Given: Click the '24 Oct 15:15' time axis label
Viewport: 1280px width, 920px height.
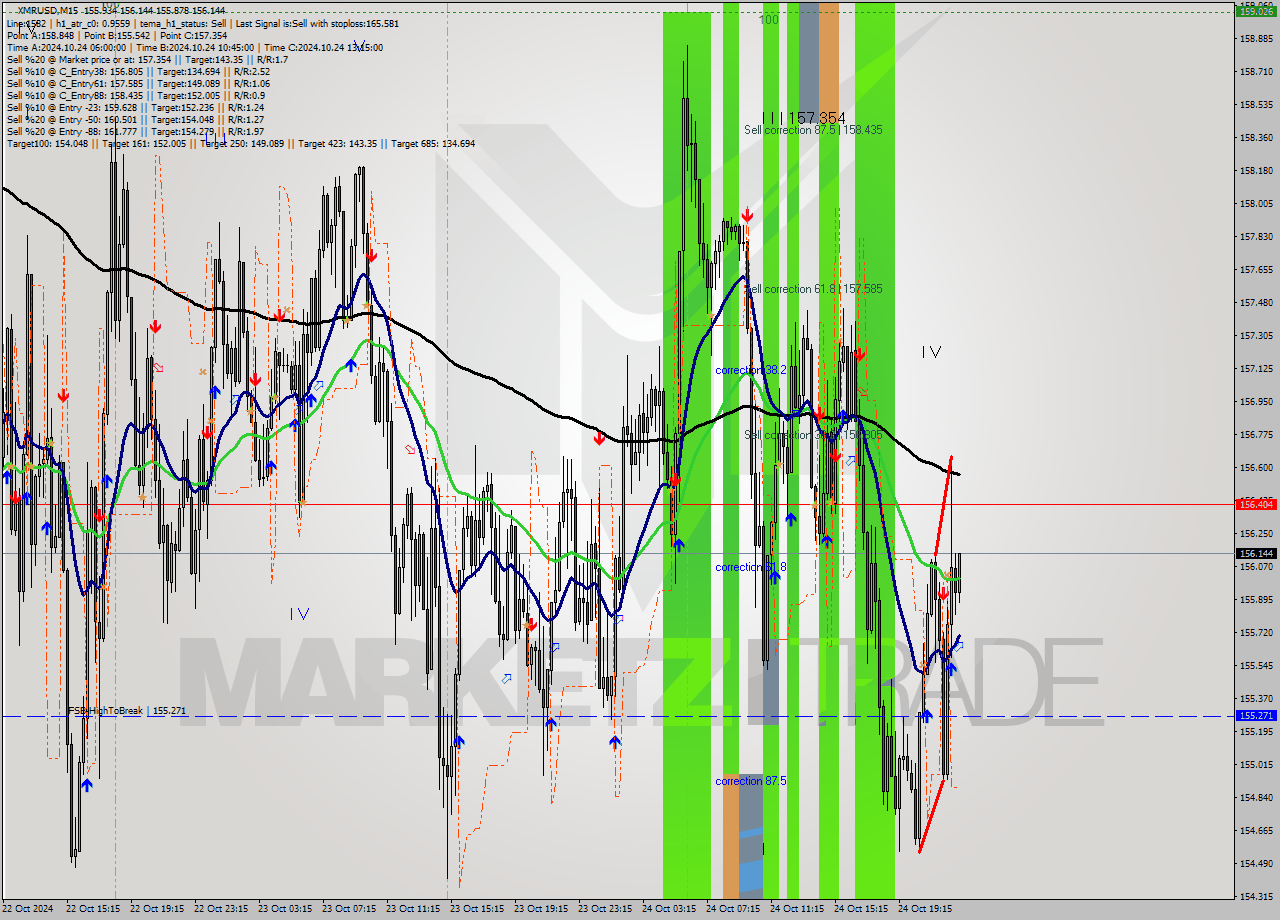Looking at the screenshot, I should click(x=861, y=909).
